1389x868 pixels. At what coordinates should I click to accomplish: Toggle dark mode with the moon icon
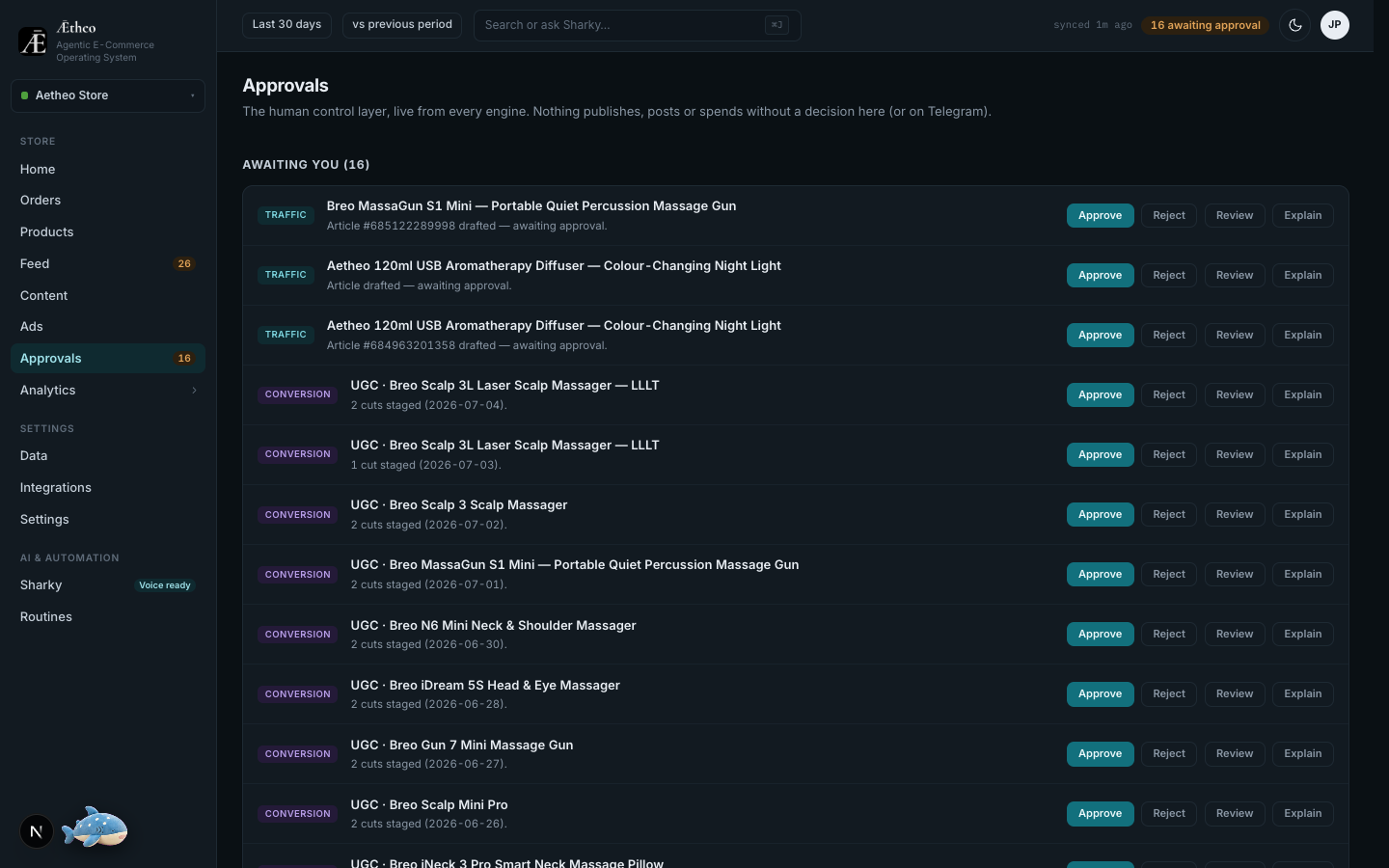coord(1294,25)
